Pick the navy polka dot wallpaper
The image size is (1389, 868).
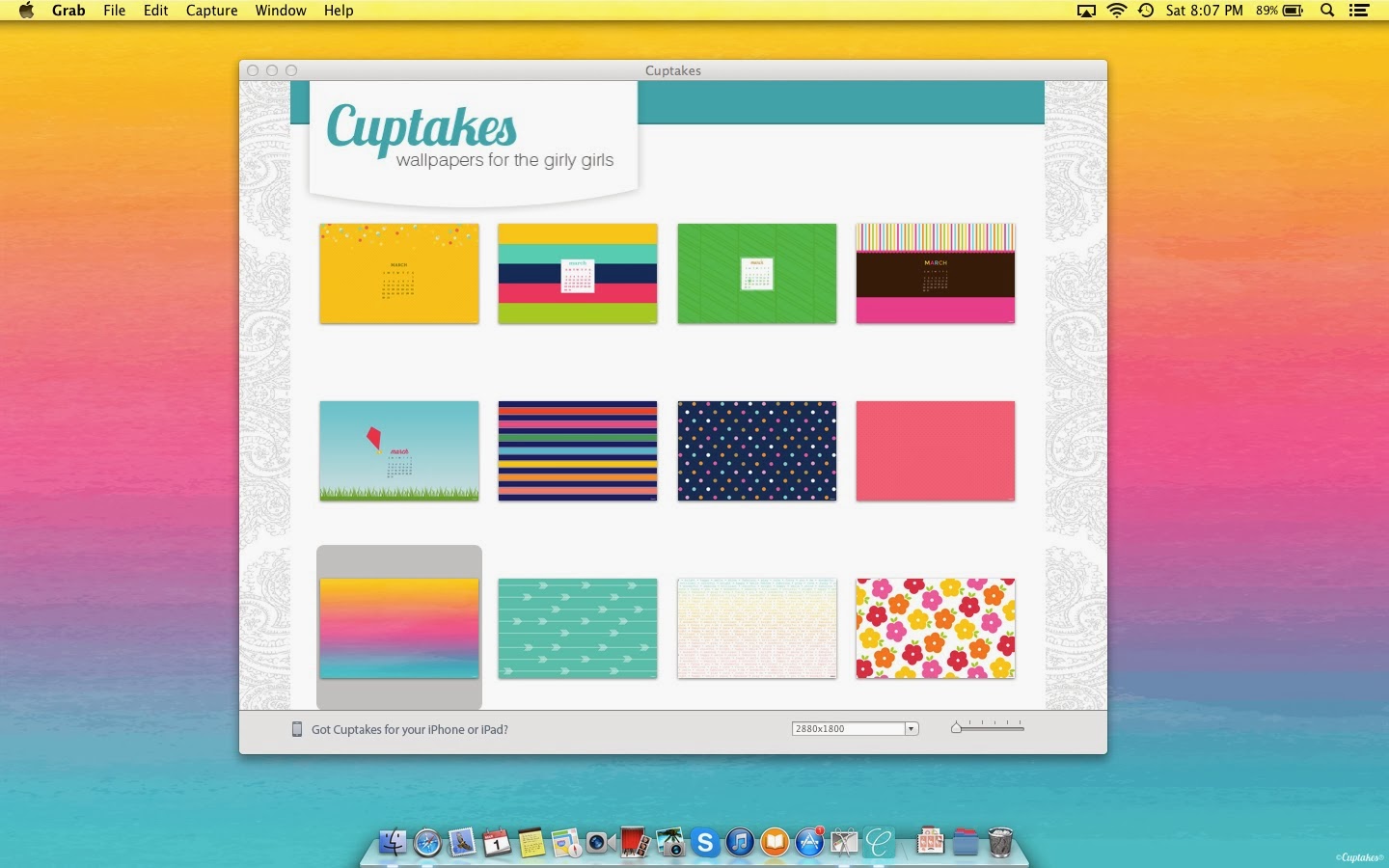pos(757,450)
